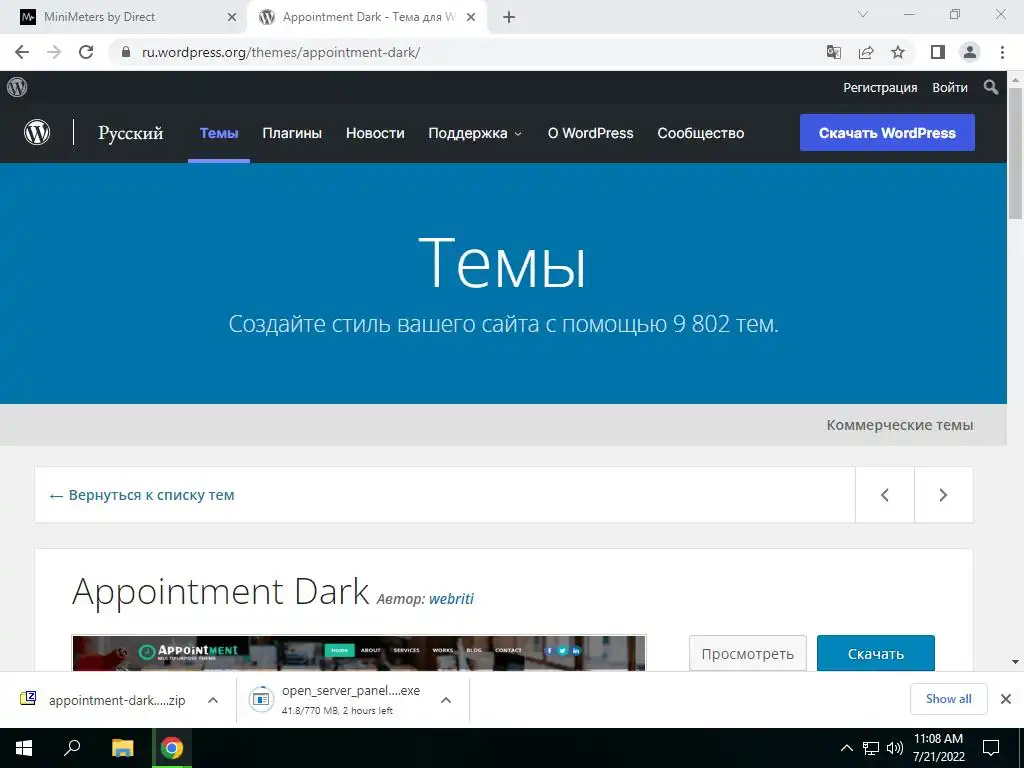Select the Appointment Dark browser tab

[366, 18]
